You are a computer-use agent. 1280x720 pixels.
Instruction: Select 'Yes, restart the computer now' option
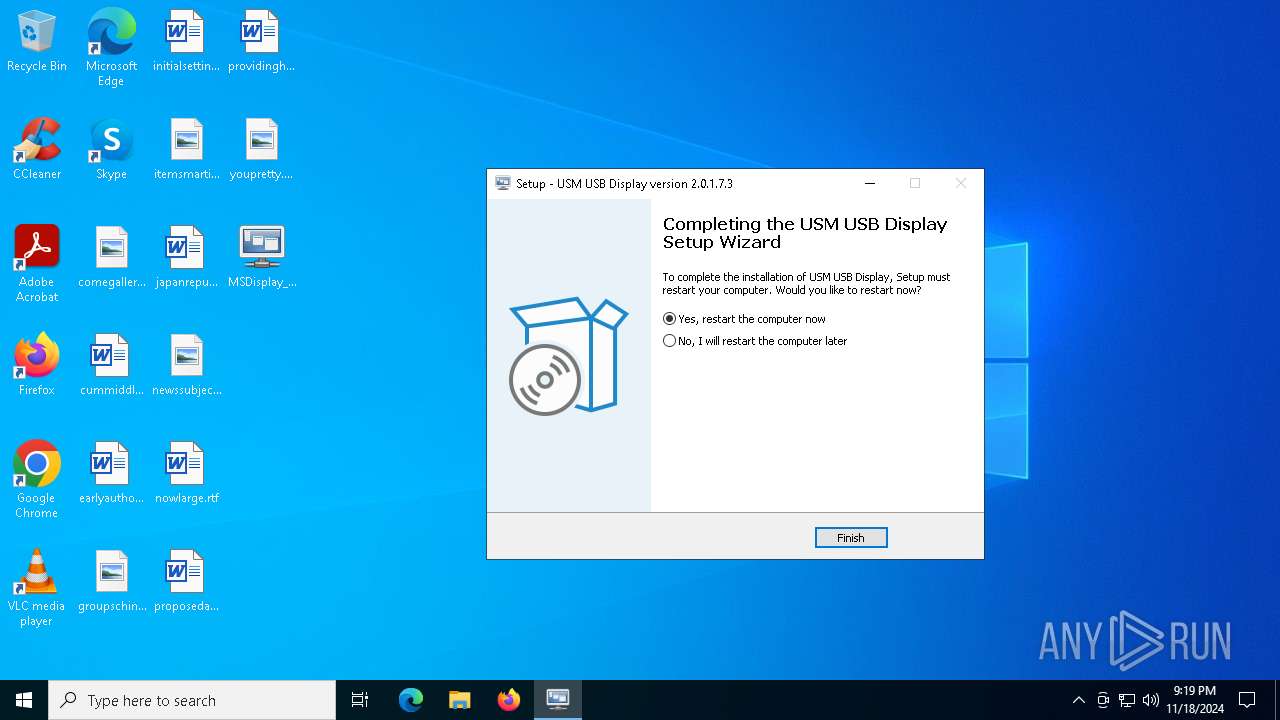[744, 319]
